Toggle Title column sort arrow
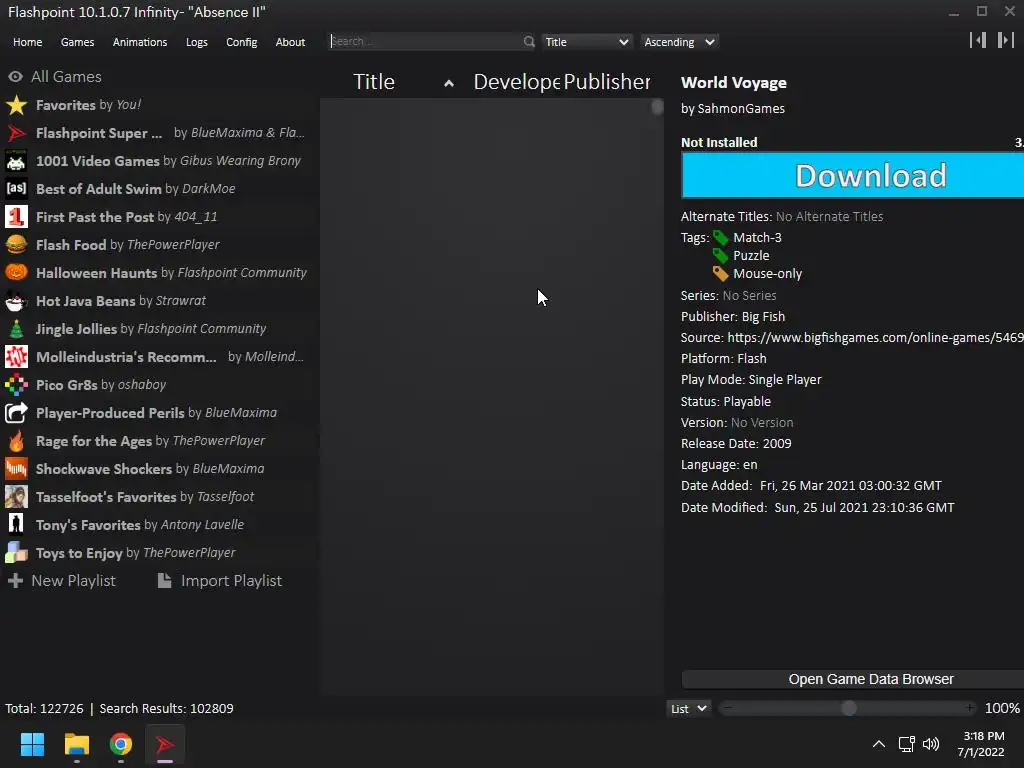Screen dimensions: 1024x768 (449, 83)
